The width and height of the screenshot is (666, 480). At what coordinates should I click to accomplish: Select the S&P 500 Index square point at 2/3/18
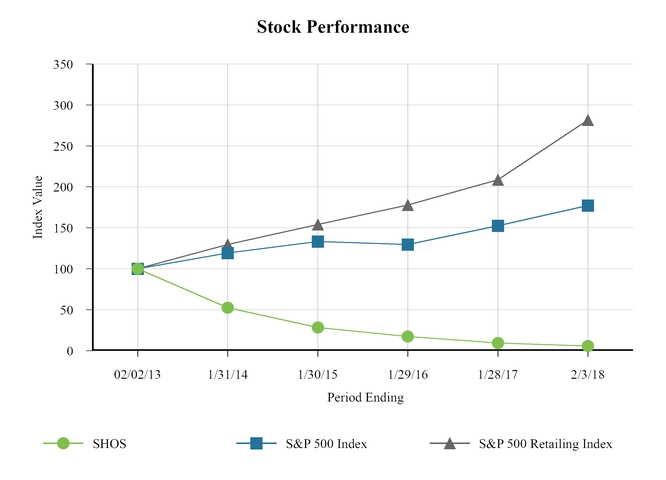[588, 206]
